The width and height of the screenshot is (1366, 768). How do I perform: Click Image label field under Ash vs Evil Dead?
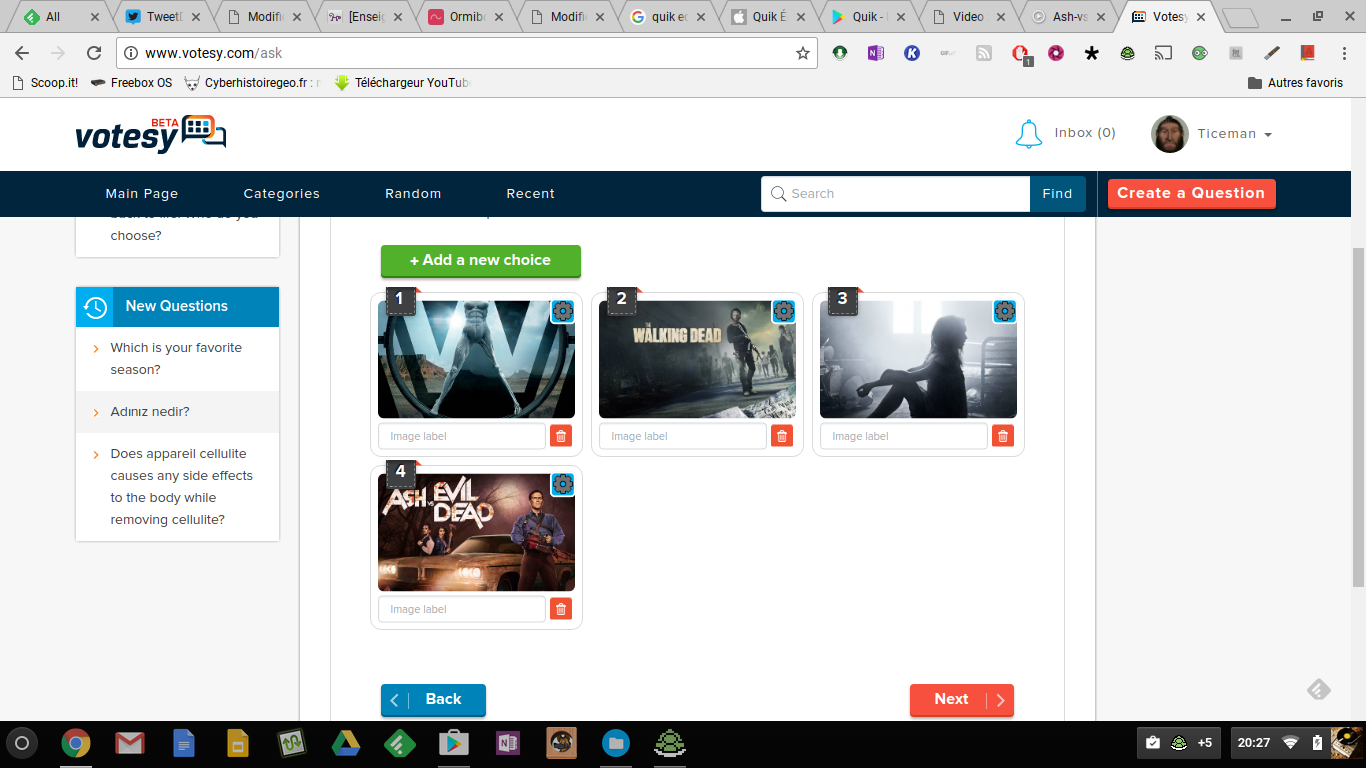[462, 609]
